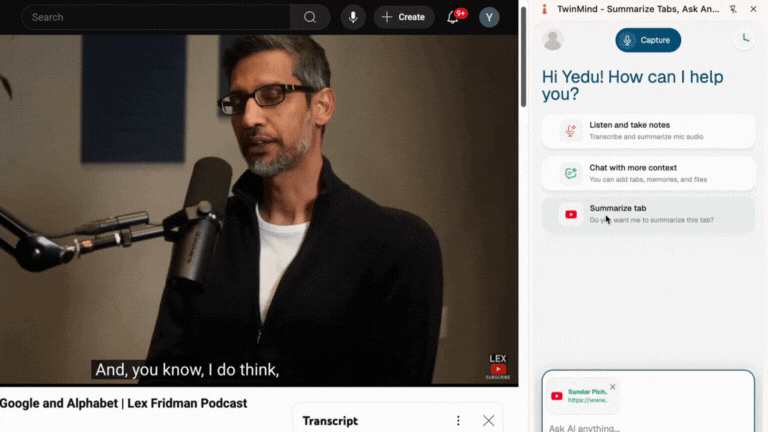Screen dimensions: 768x432
Task: Choose Listen and take notes option
Action: click(648, 130)
